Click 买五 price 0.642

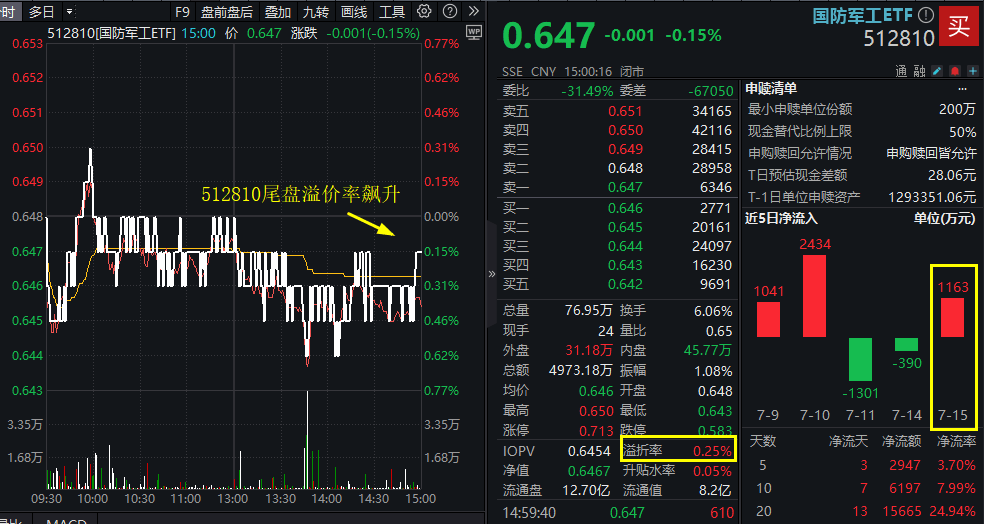click(x=625, y=284)
